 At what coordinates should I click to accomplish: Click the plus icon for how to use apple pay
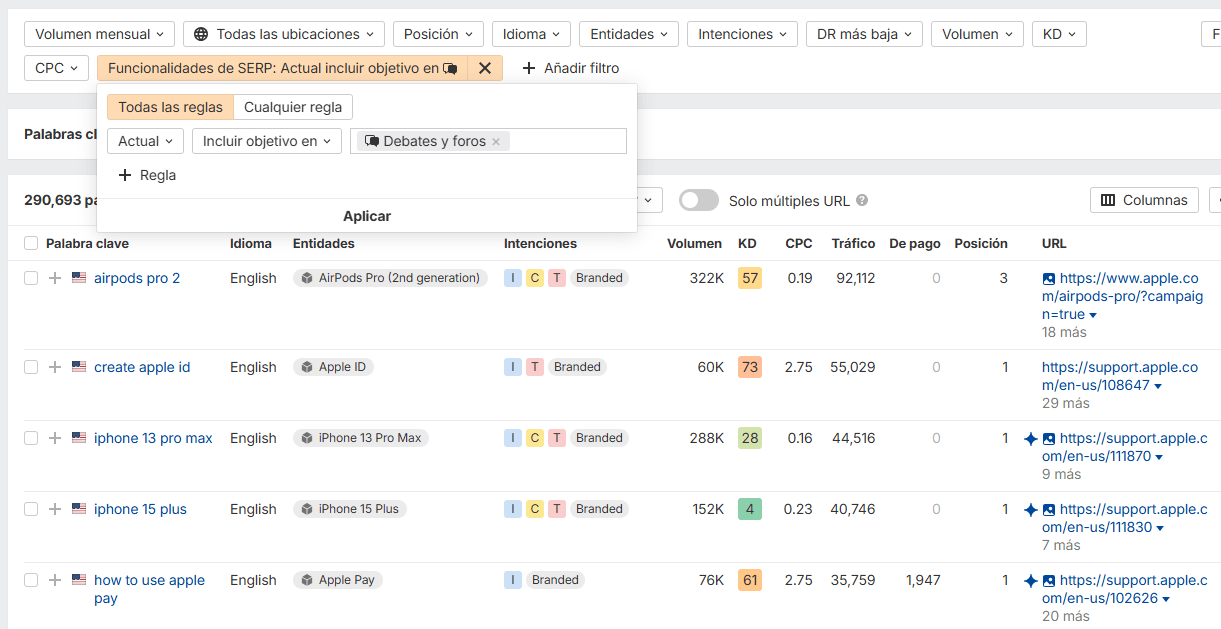click(x=55, y=580)
